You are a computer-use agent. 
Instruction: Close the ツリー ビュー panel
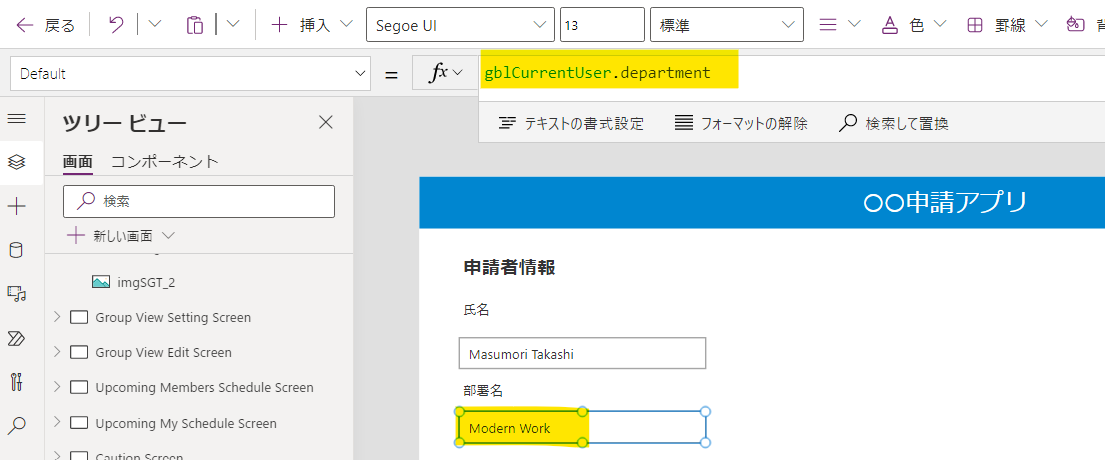coord(326,123)
